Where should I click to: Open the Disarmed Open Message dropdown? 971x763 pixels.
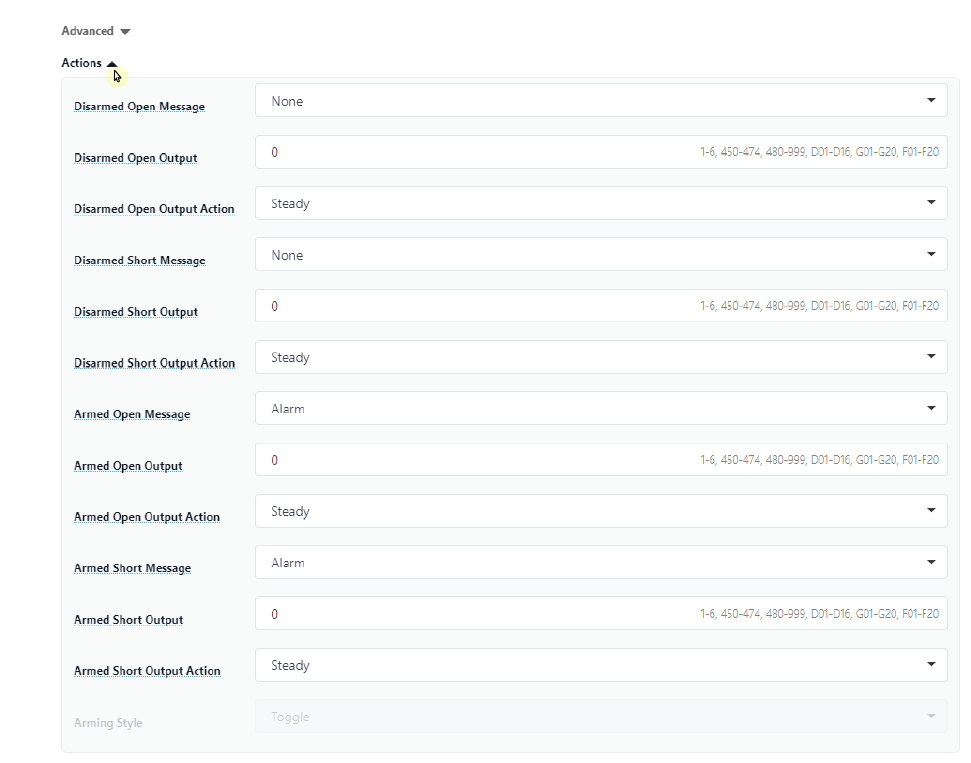click(601, 100)
